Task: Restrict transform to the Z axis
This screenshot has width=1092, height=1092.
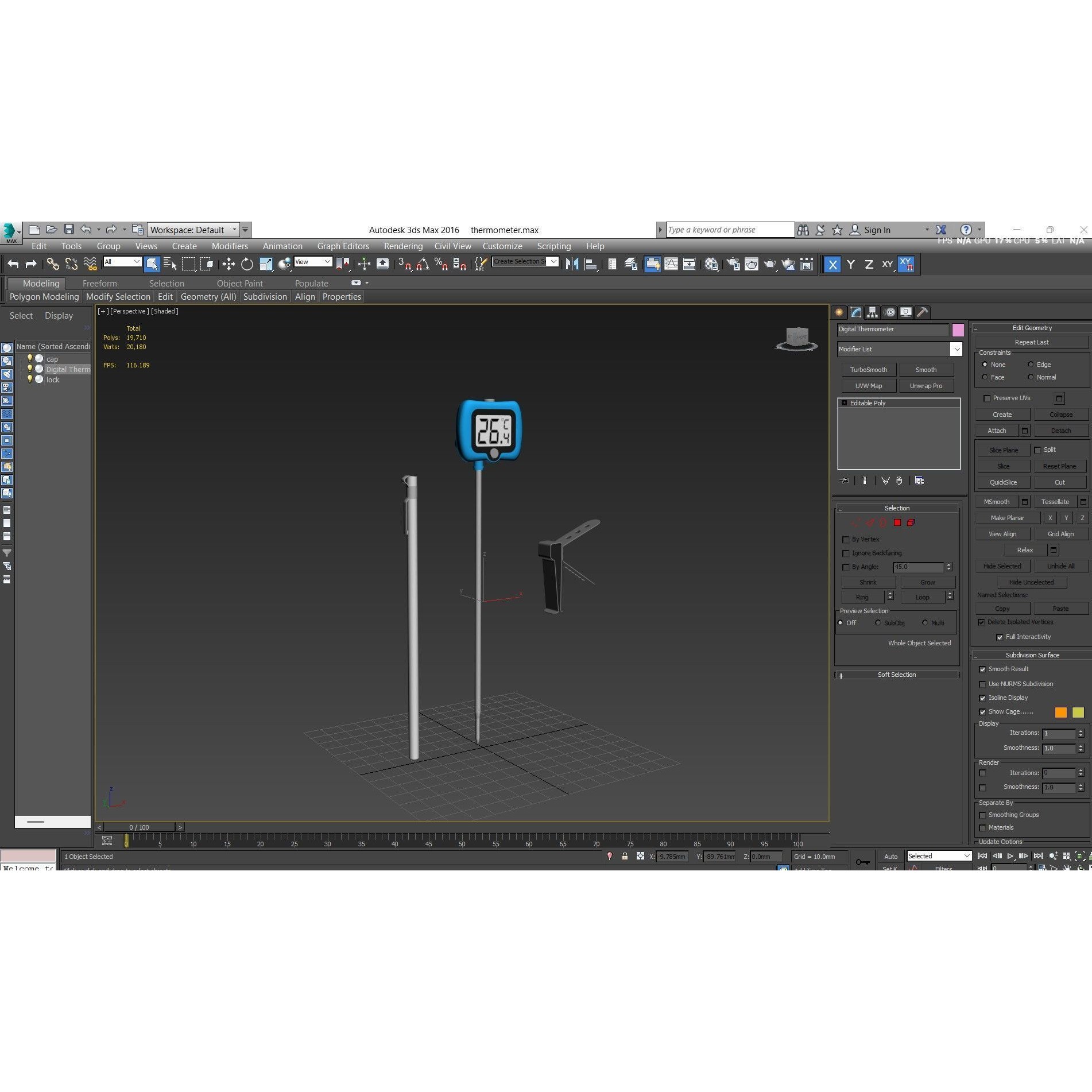Action: pos(869,264)
